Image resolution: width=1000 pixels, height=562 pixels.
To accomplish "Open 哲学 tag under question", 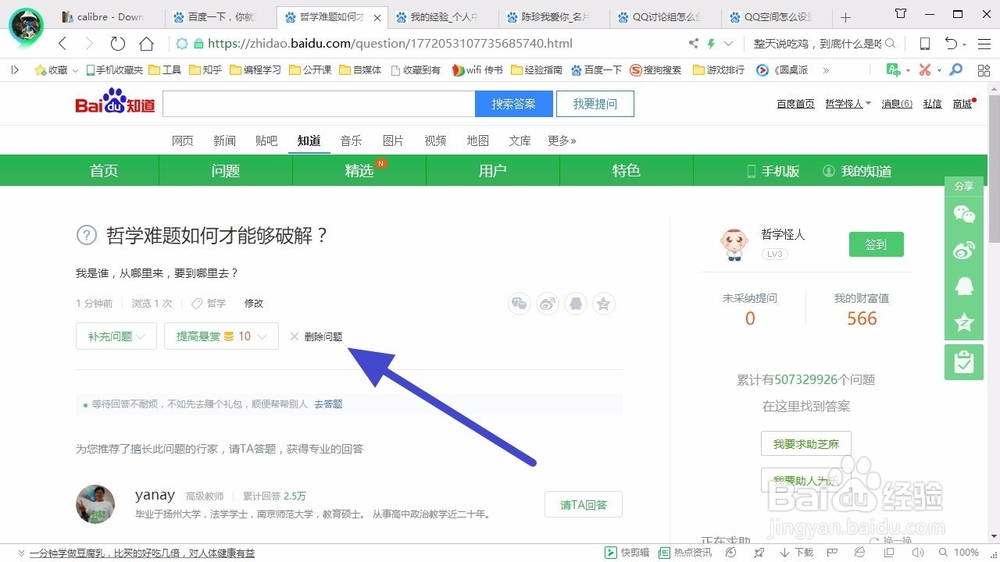I will 216,303.
